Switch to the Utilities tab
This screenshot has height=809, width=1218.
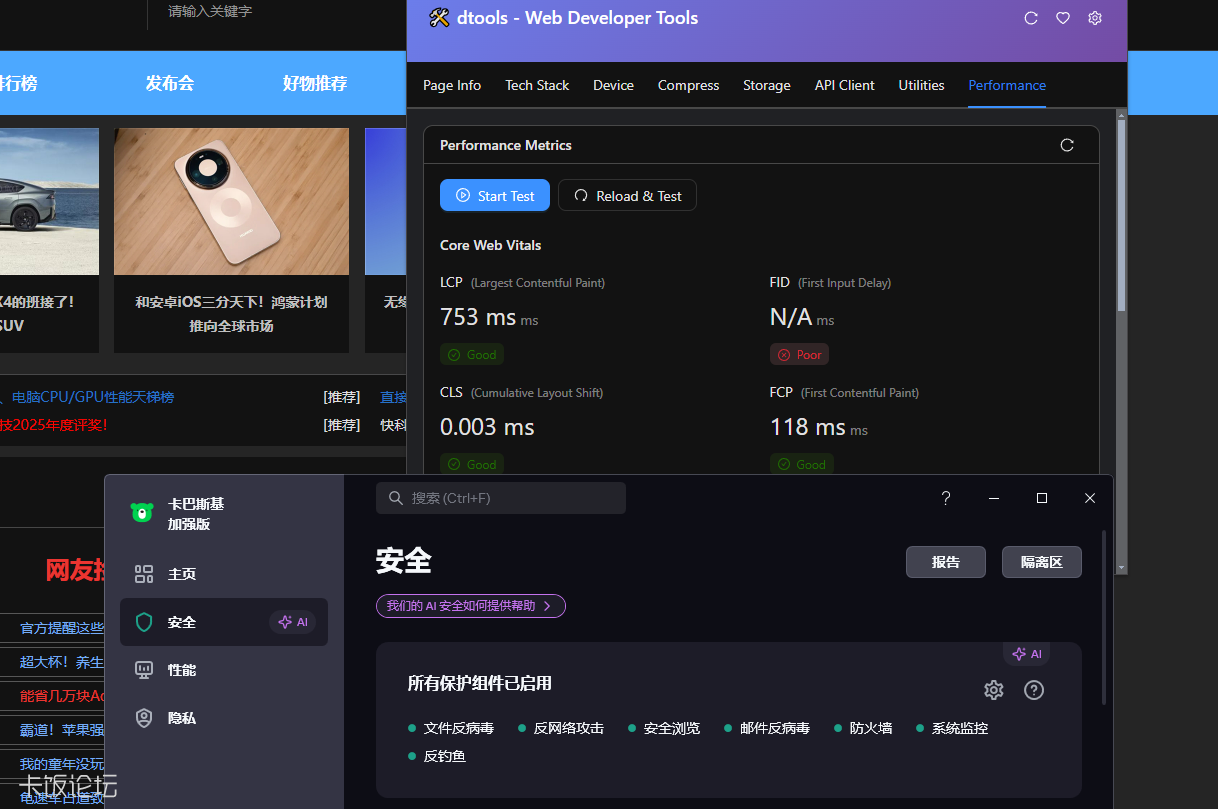tap(921, 85)
